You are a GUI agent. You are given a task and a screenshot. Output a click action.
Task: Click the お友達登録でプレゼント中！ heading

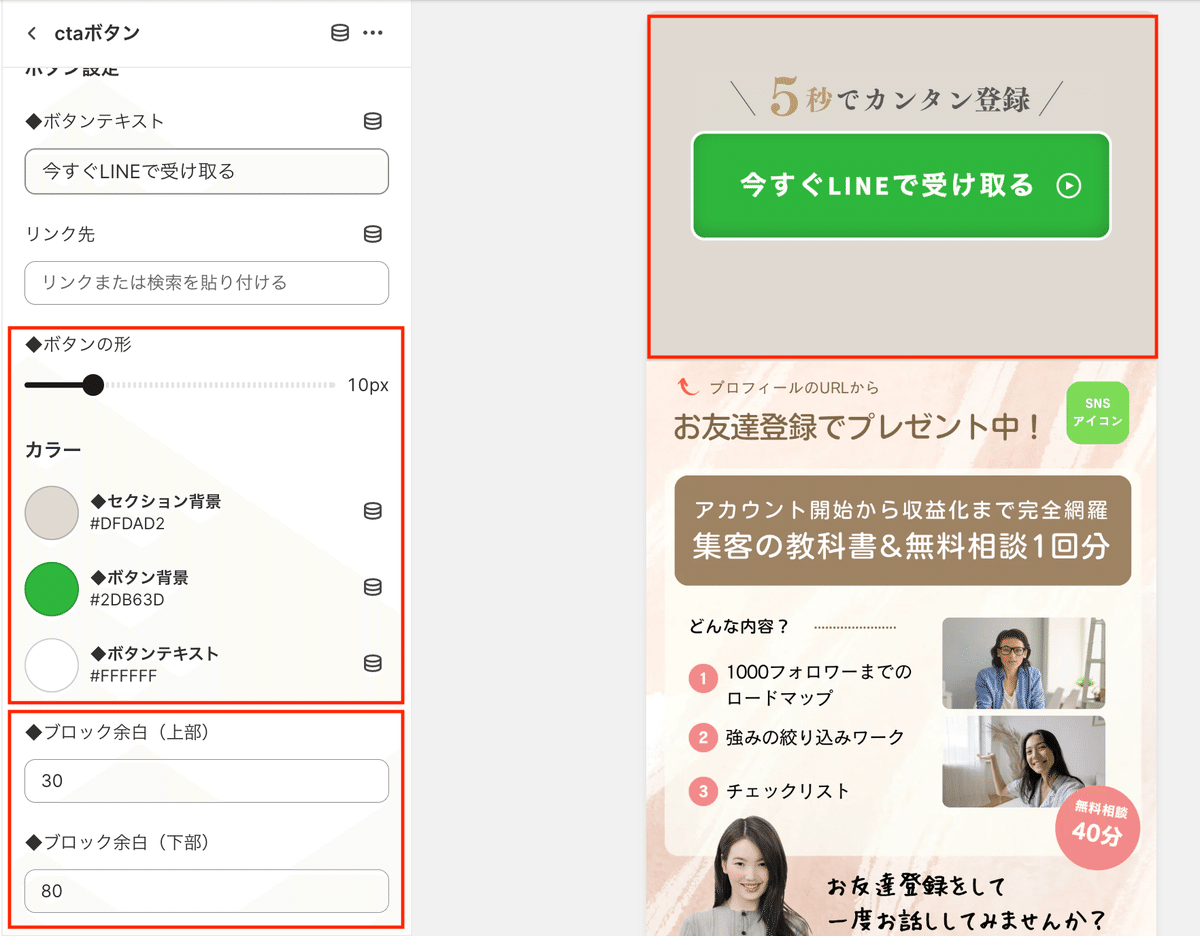(x=858, y=427)
